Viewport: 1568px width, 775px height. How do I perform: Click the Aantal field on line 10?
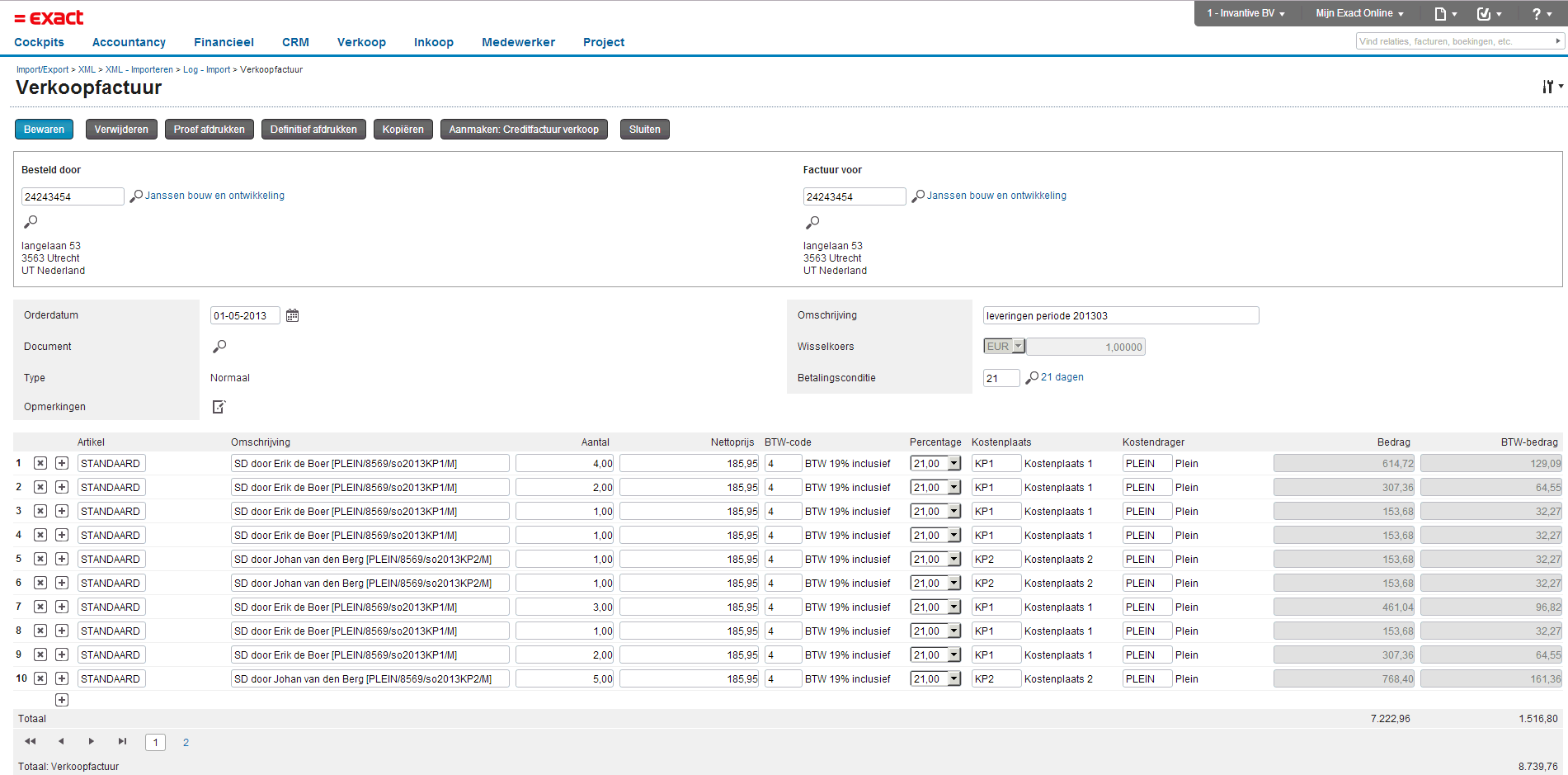(x=564, y=679)
